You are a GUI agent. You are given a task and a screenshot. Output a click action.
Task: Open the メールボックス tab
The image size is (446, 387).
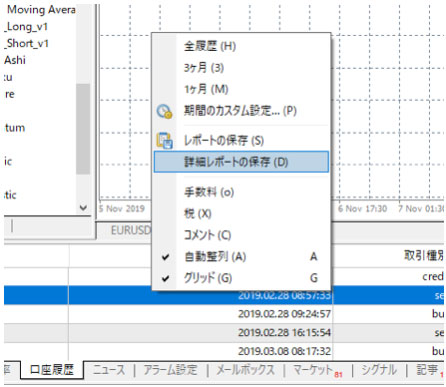(246, 370)
